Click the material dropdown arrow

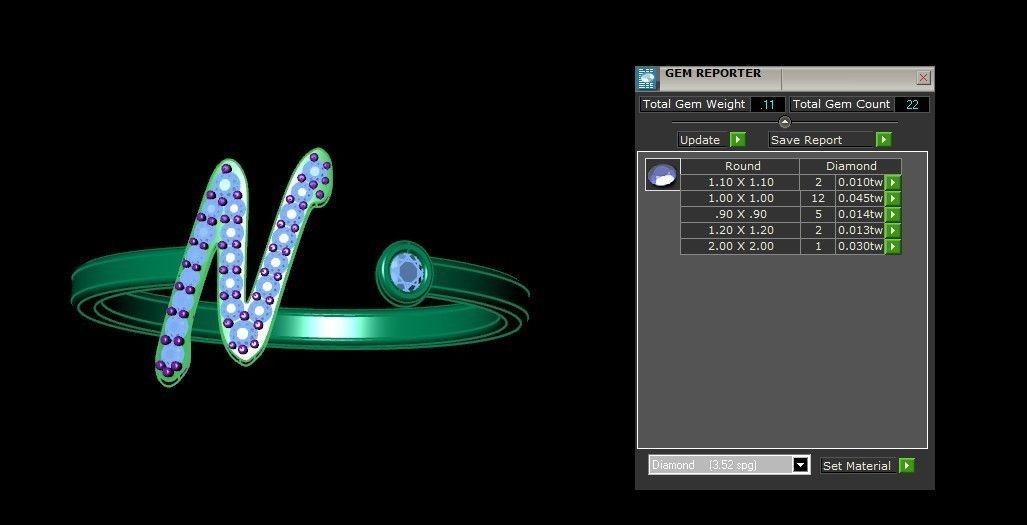point(800,465)
